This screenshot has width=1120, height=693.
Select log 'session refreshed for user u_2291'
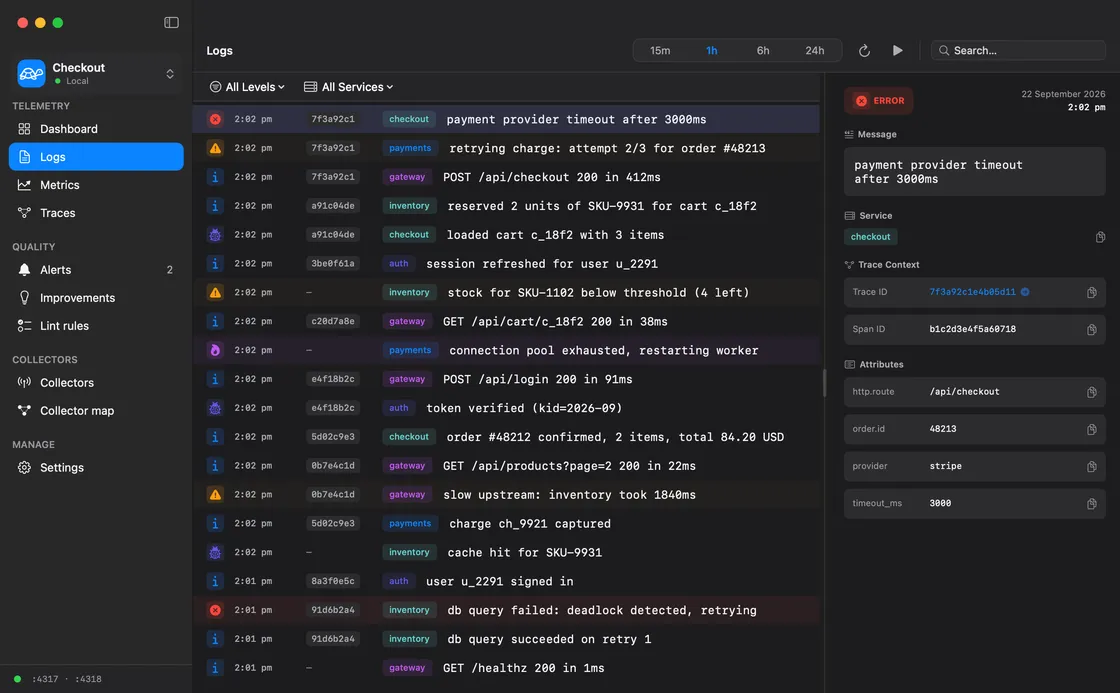coord(506,264)
